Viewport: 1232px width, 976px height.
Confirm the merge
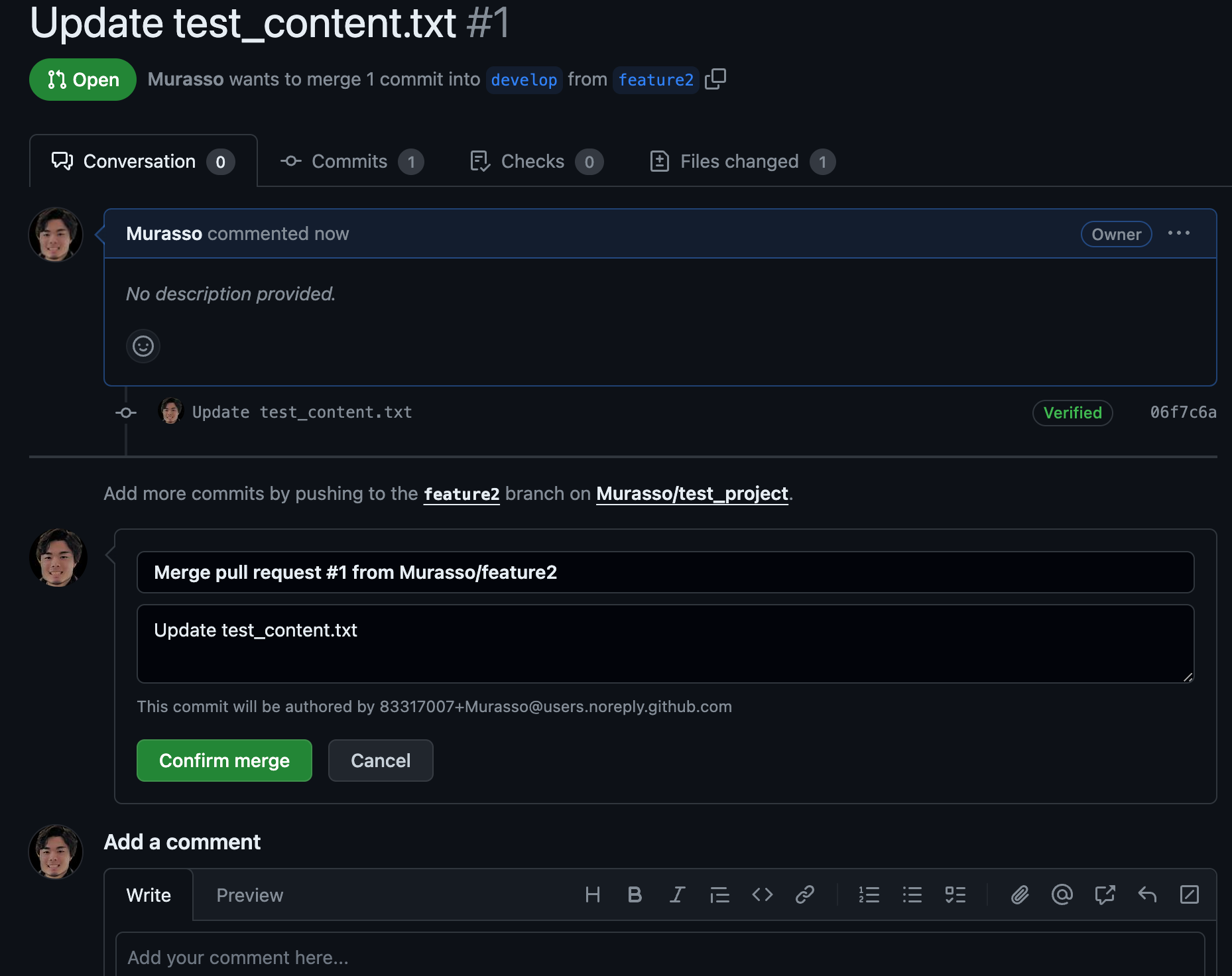[x=224, y=761]
